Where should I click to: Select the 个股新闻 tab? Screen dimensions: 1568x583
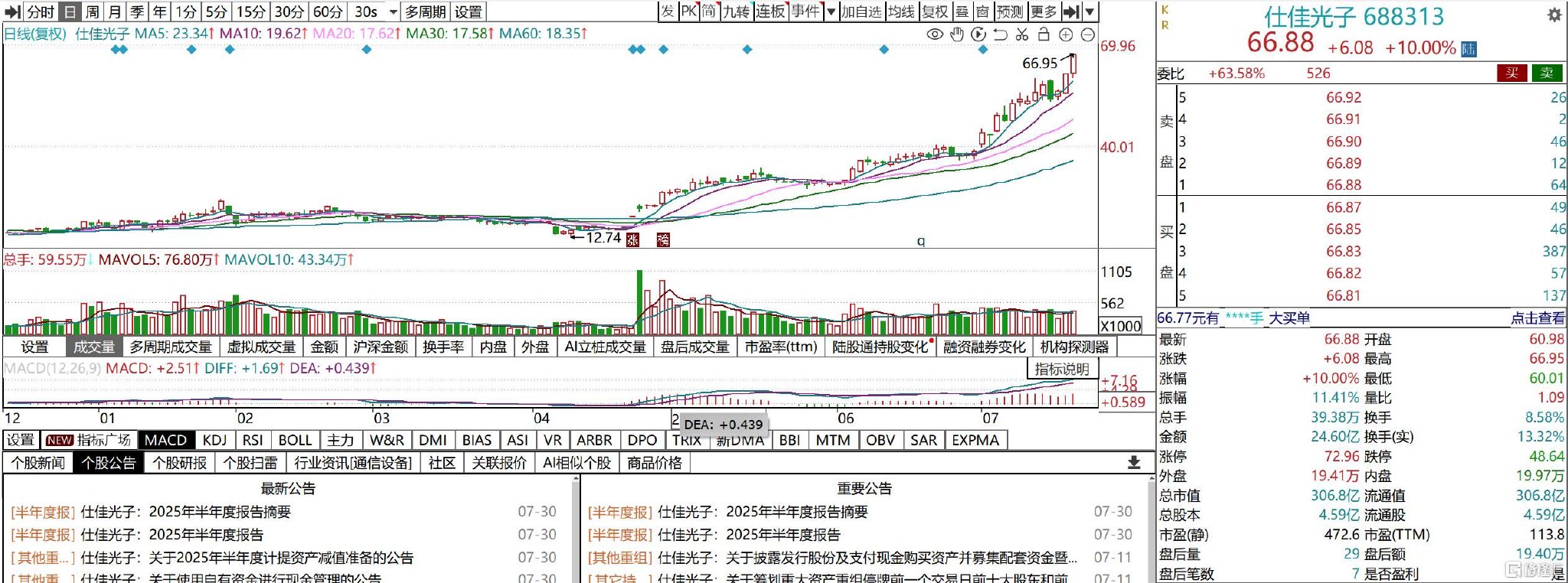point(38,463)
